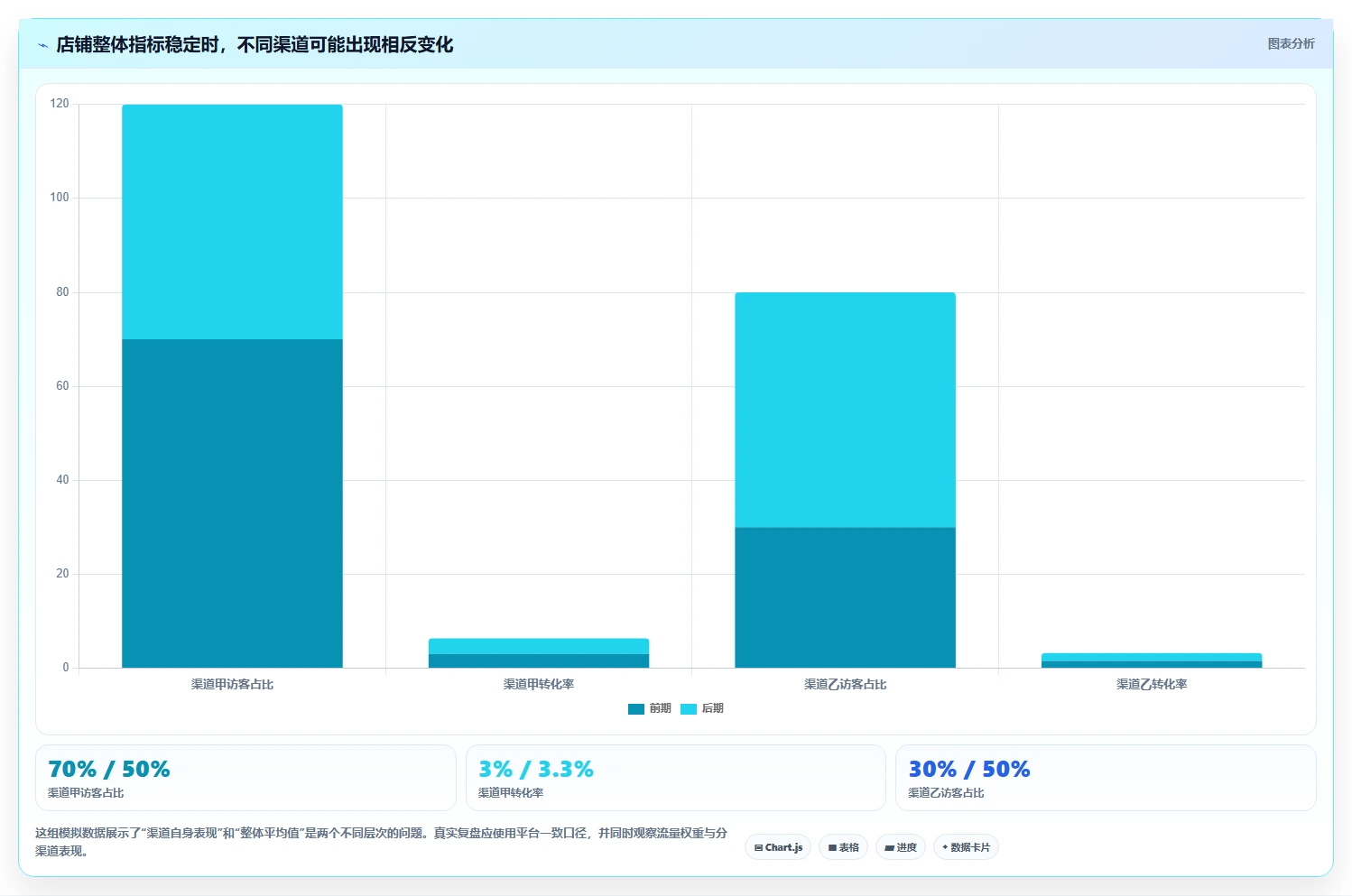Click the header icon beside the chart title
Image resolution: width=1352 pixels, height=896 pixels.
(x=42, y=45)
